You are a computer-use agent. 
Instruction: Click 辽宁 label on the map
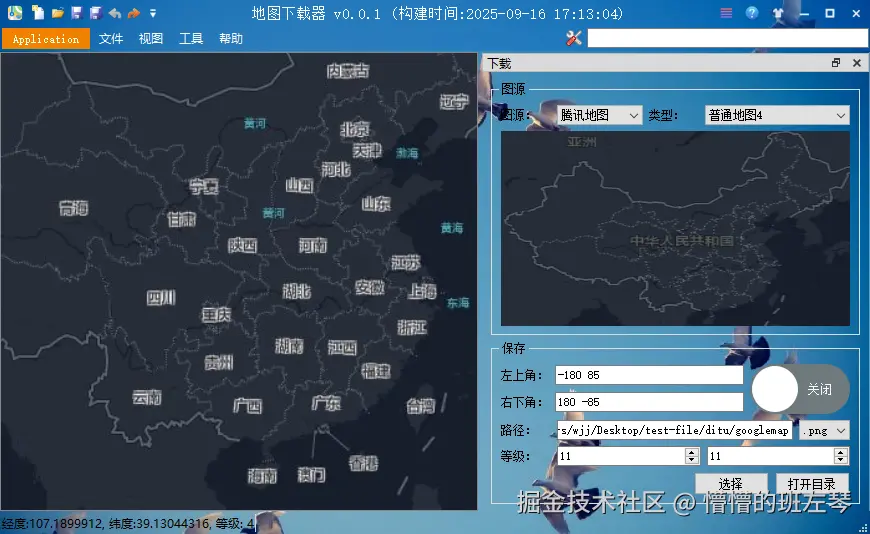[x=454, y=102]
